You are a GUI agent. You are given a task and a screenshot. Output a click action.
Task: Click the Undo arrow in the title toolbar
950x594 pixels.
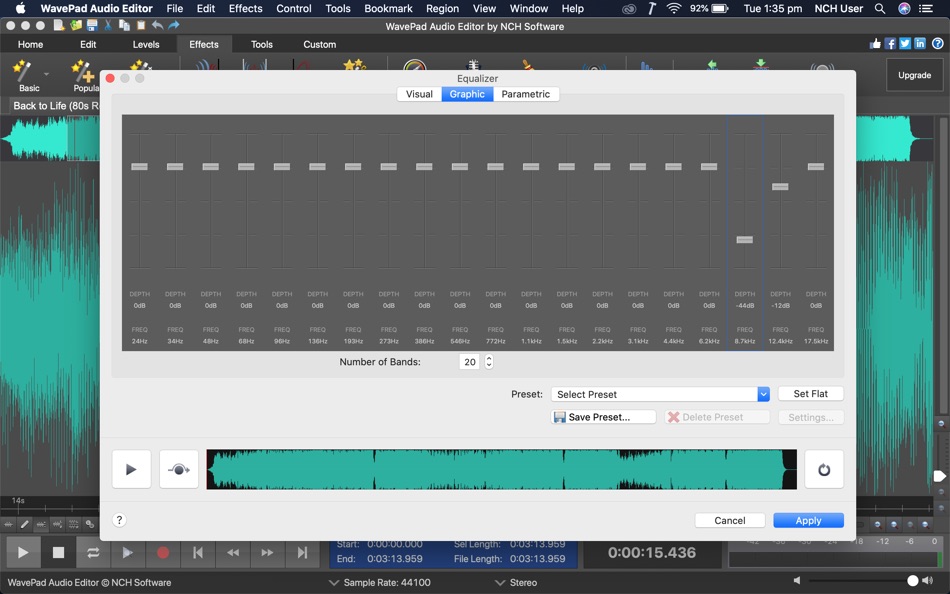tap(157, 25)
